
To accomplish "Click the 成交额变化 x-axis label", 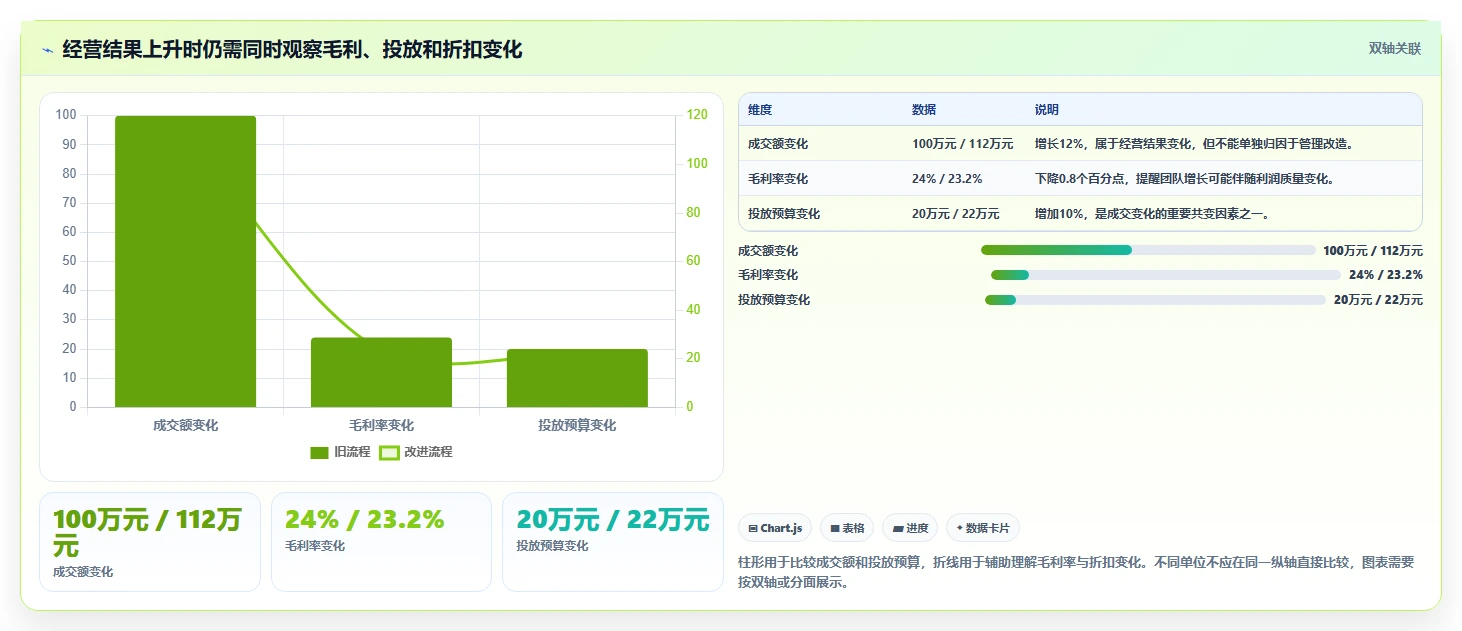I will 185,425.
